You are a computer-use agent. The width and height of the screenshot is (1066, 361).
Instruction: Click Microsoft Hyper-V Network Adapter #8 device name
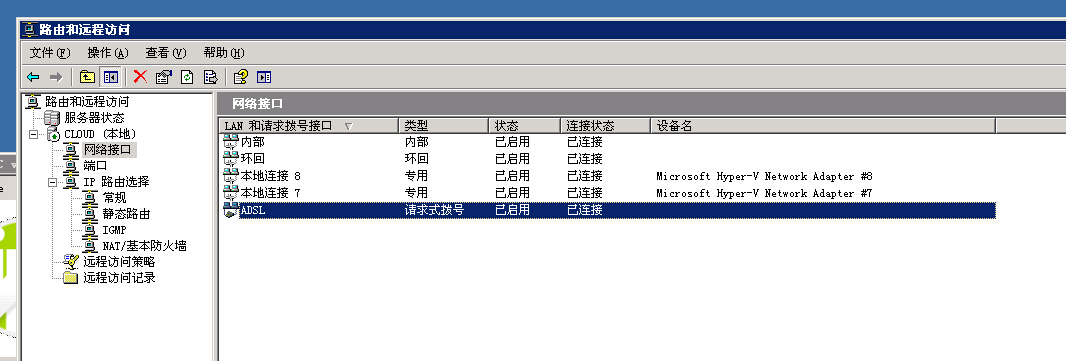[764, 176]
